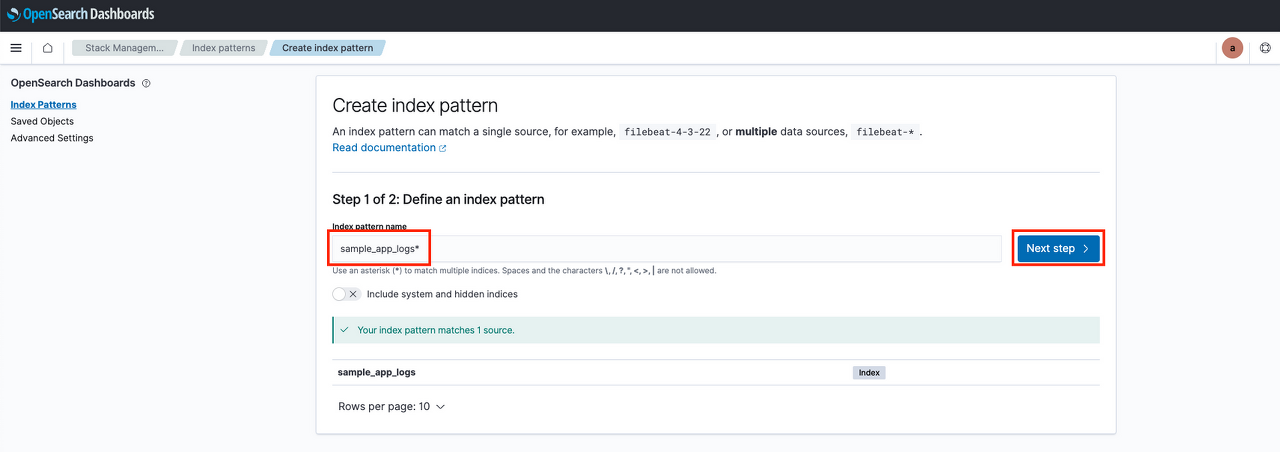
Task: Go to the home icon
Action: click(47, 48)
